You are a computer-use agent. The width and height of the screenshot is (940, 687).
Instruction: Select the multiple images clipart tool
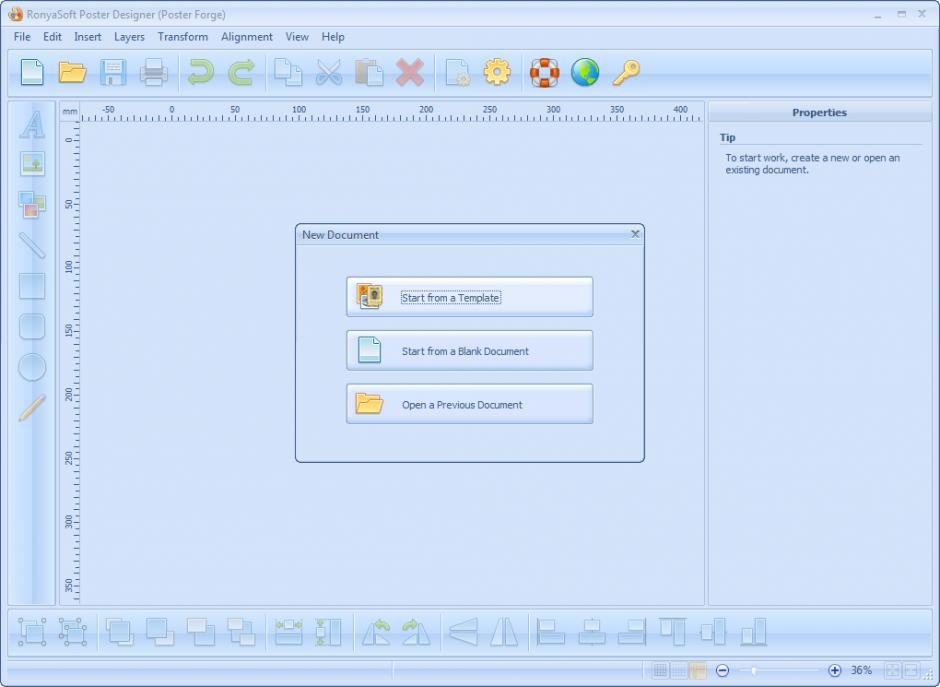32,204
